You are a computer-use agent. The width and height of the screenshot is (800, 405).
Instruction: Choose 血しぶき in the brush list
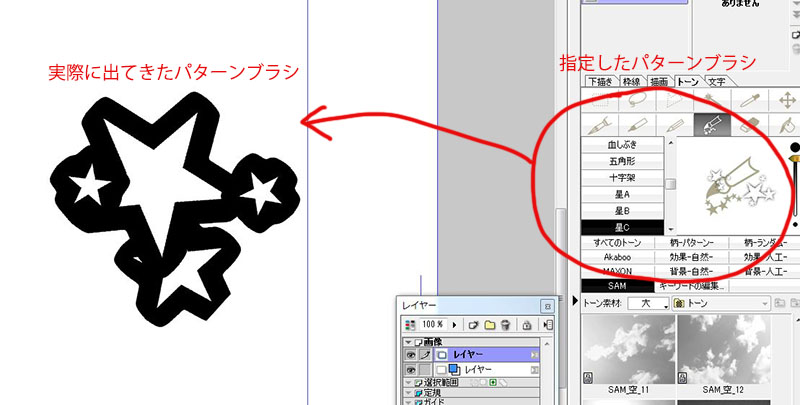(x=622, y=145)
